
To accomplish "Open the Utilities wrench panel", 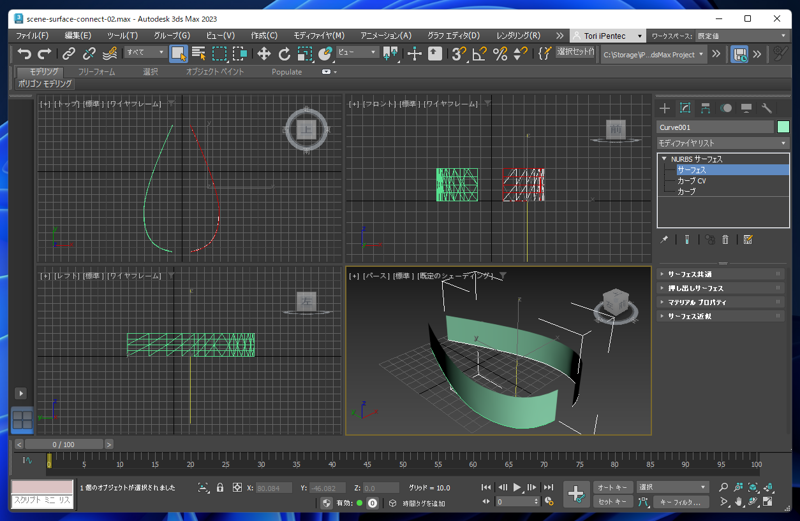I will [767, 108].
